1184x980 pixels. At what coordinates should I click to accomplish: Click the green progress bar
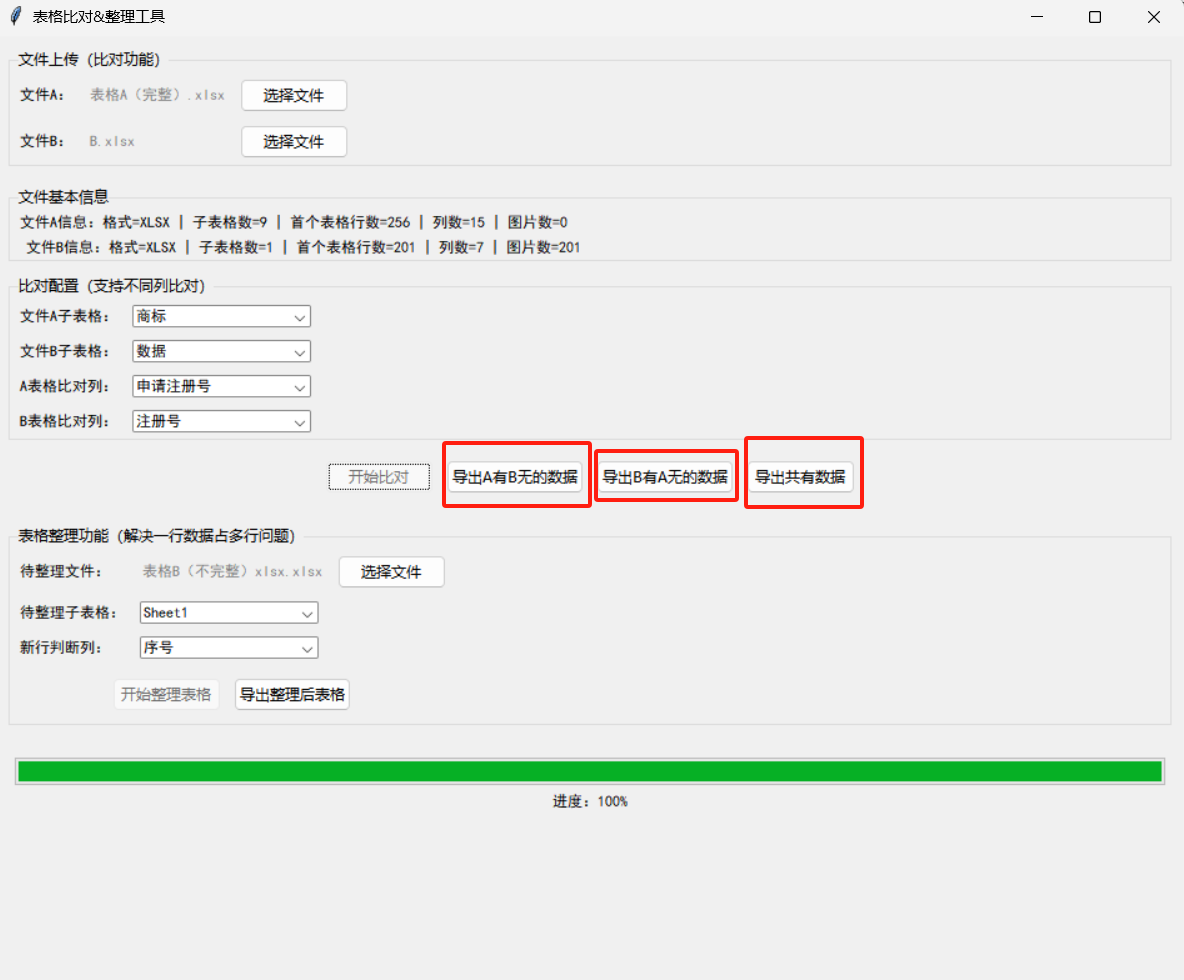tap(590, 772)
